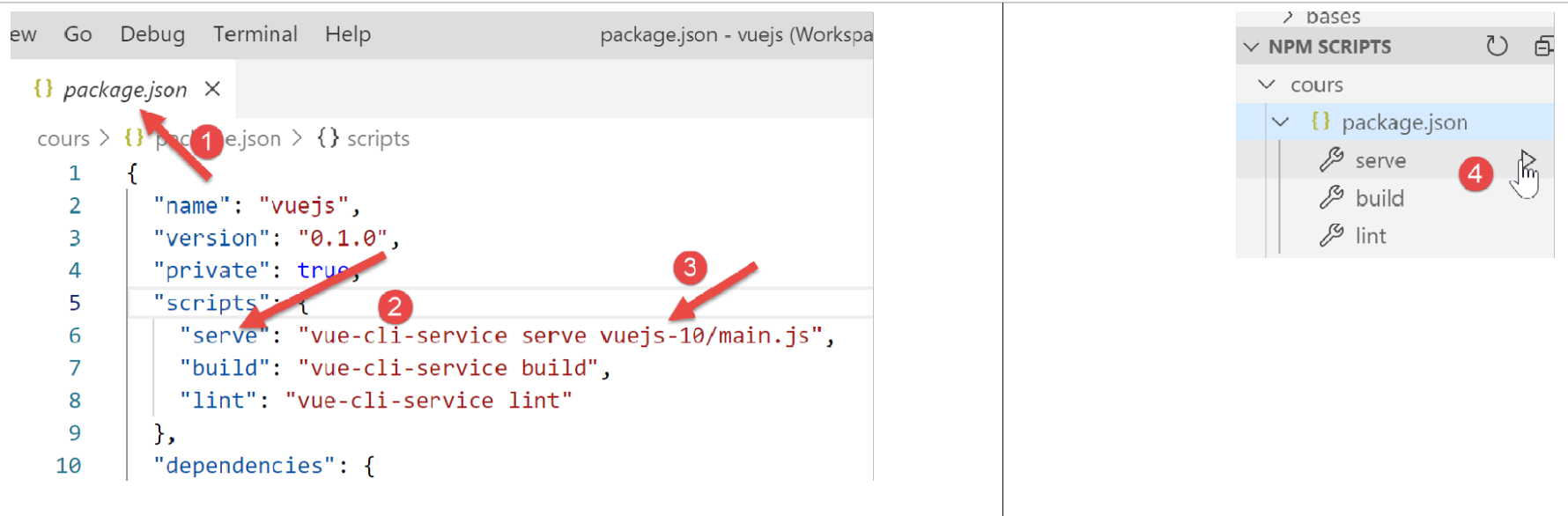The height and width of the screenshot is (516, 1568).
Task: Select the lint script entry
Action: pyautogui.click(x=1371, y=236)
